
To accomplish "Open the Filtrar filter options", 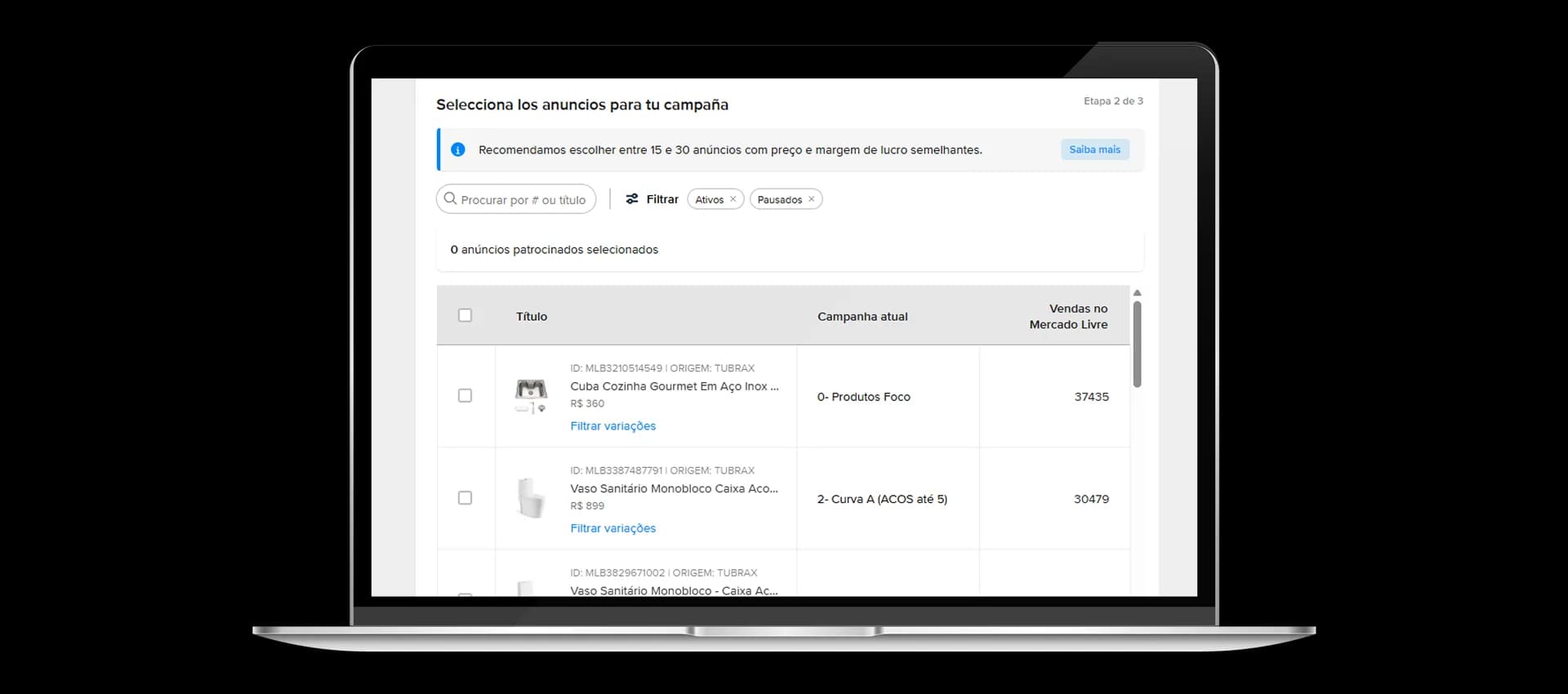I will click(x=653, y=199).
